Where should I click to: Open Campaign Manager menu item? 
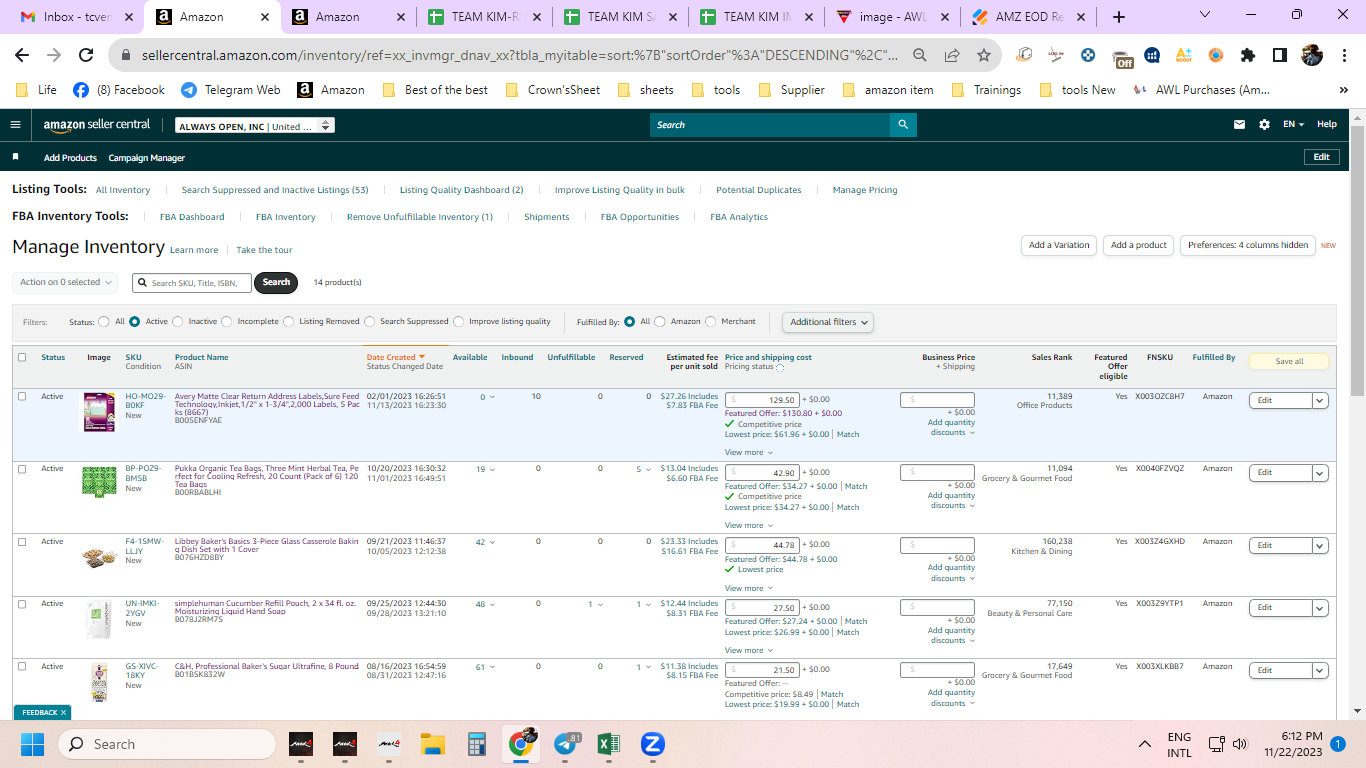point(146,158)
